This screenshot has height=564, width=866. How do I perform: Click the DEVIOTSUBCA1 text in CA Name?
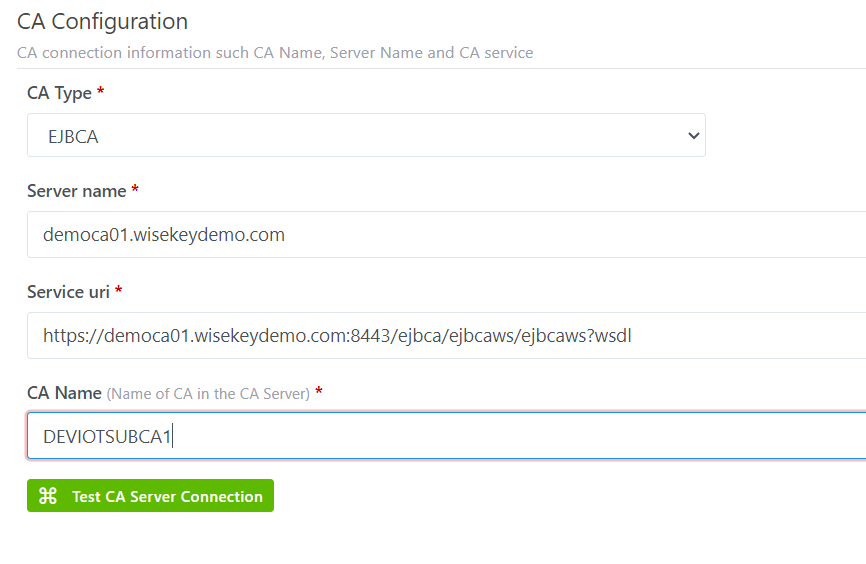click(x=107, y=437)
